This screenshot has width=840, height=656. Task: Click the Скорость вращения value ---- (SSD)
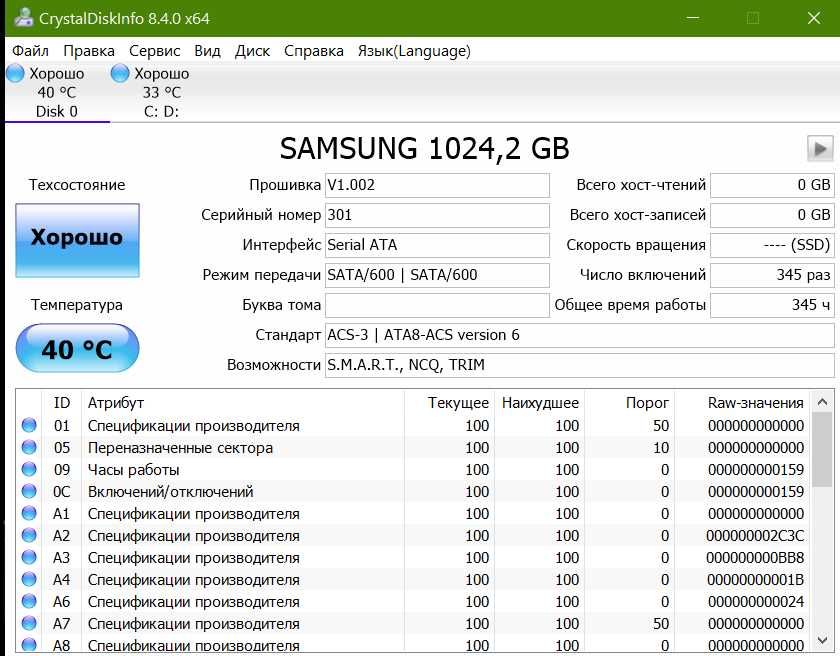(772, 245)
